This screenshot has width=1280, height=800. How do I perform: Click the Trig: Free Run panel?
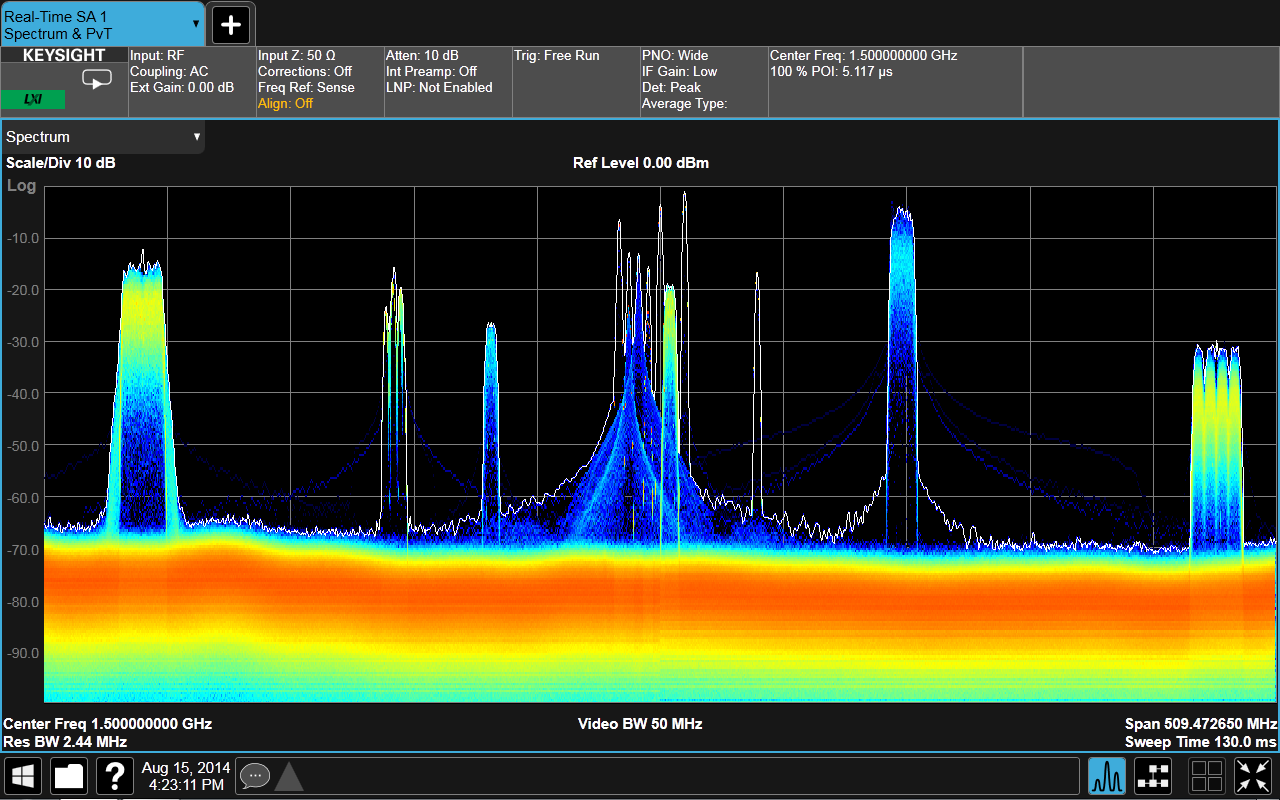click(x=575, y=80)
